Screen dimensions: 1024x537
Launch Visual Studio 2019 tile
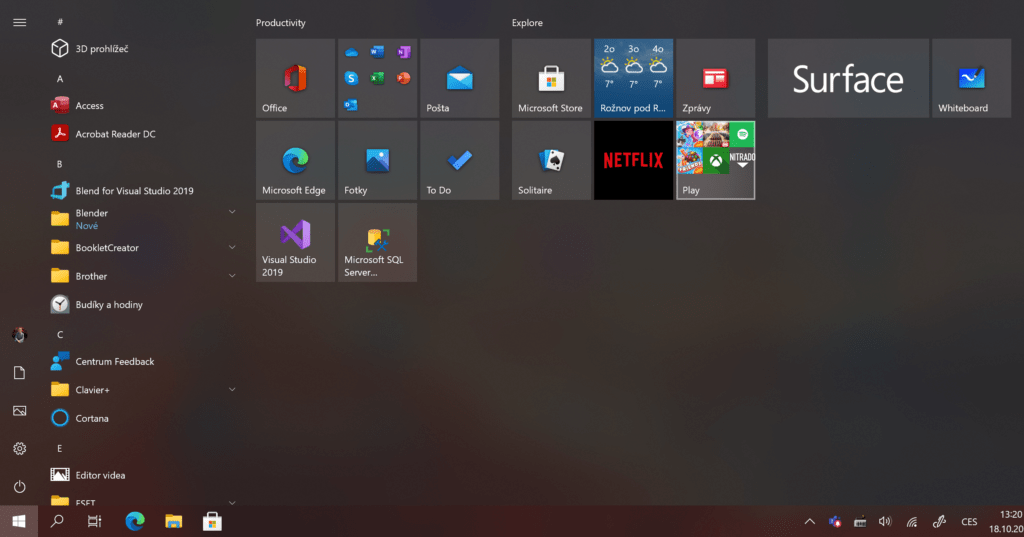tap(295, 242)
